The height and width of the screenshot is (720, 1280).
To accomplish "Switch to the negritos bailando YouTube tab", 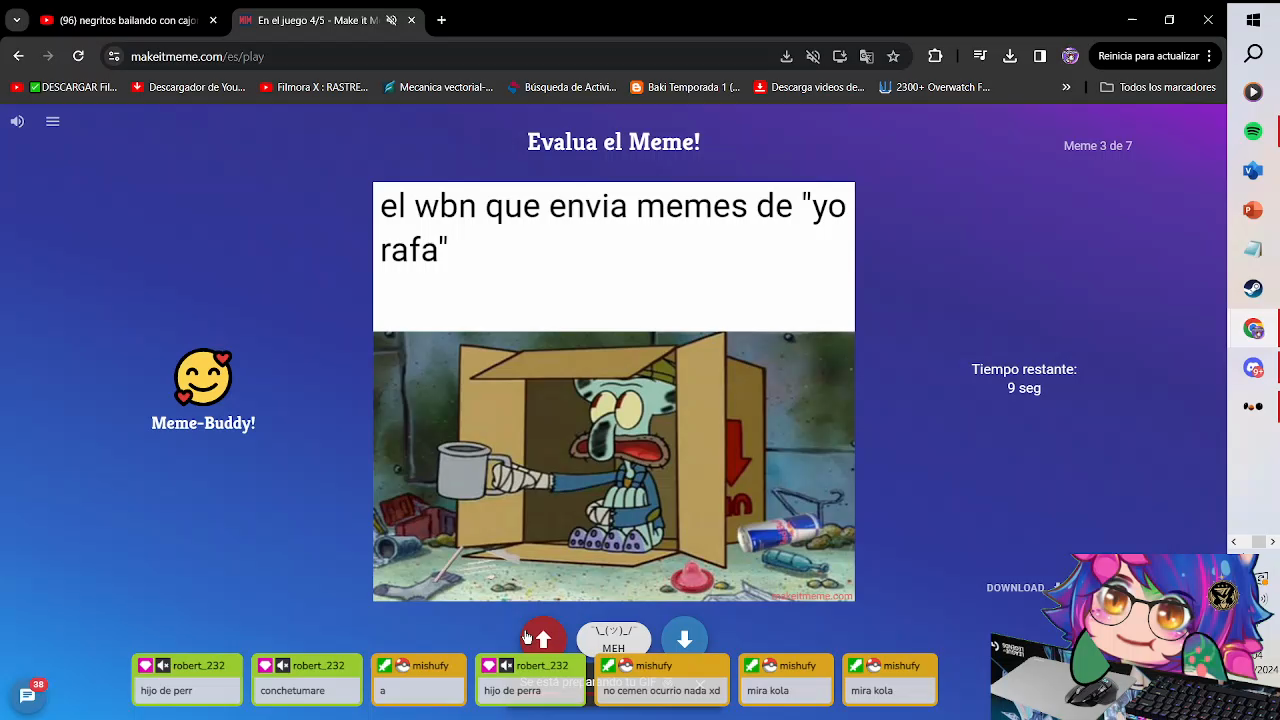I will (128, 20).
